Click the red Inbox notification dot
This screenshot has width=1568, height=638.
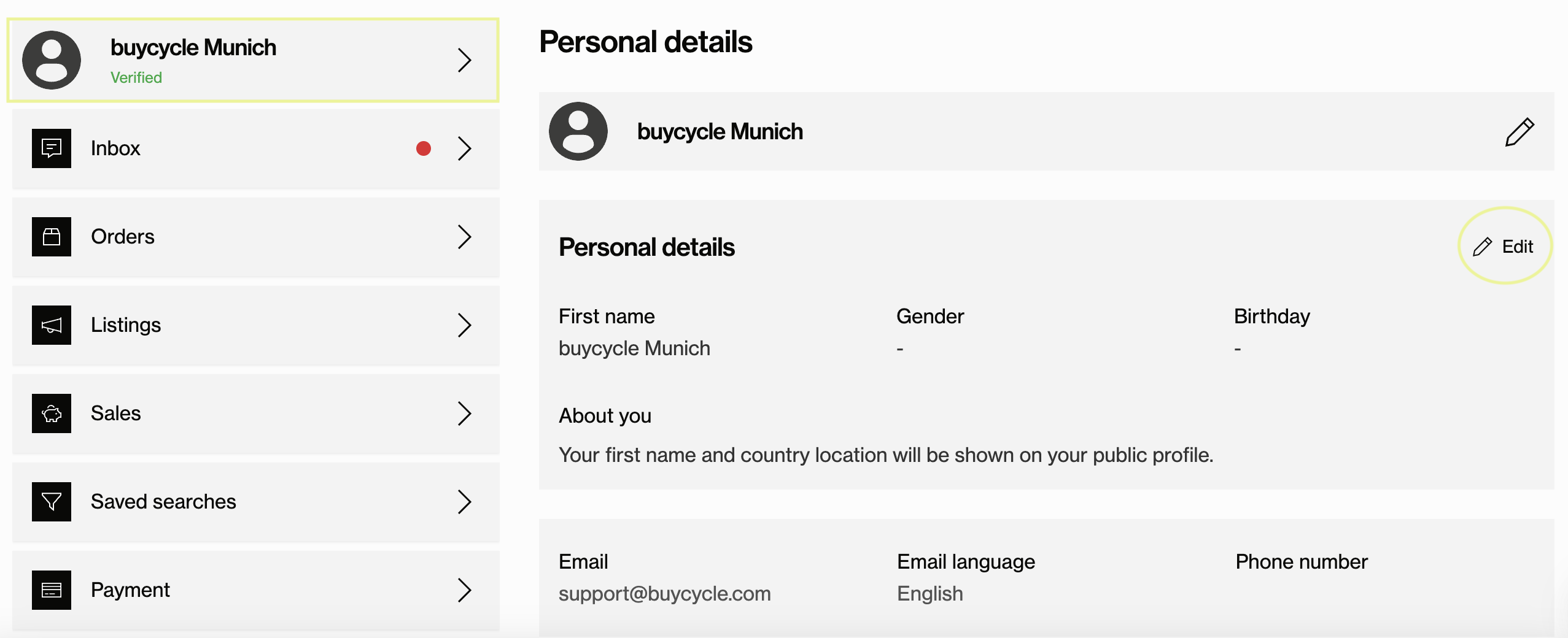click(x=424, y=148)
